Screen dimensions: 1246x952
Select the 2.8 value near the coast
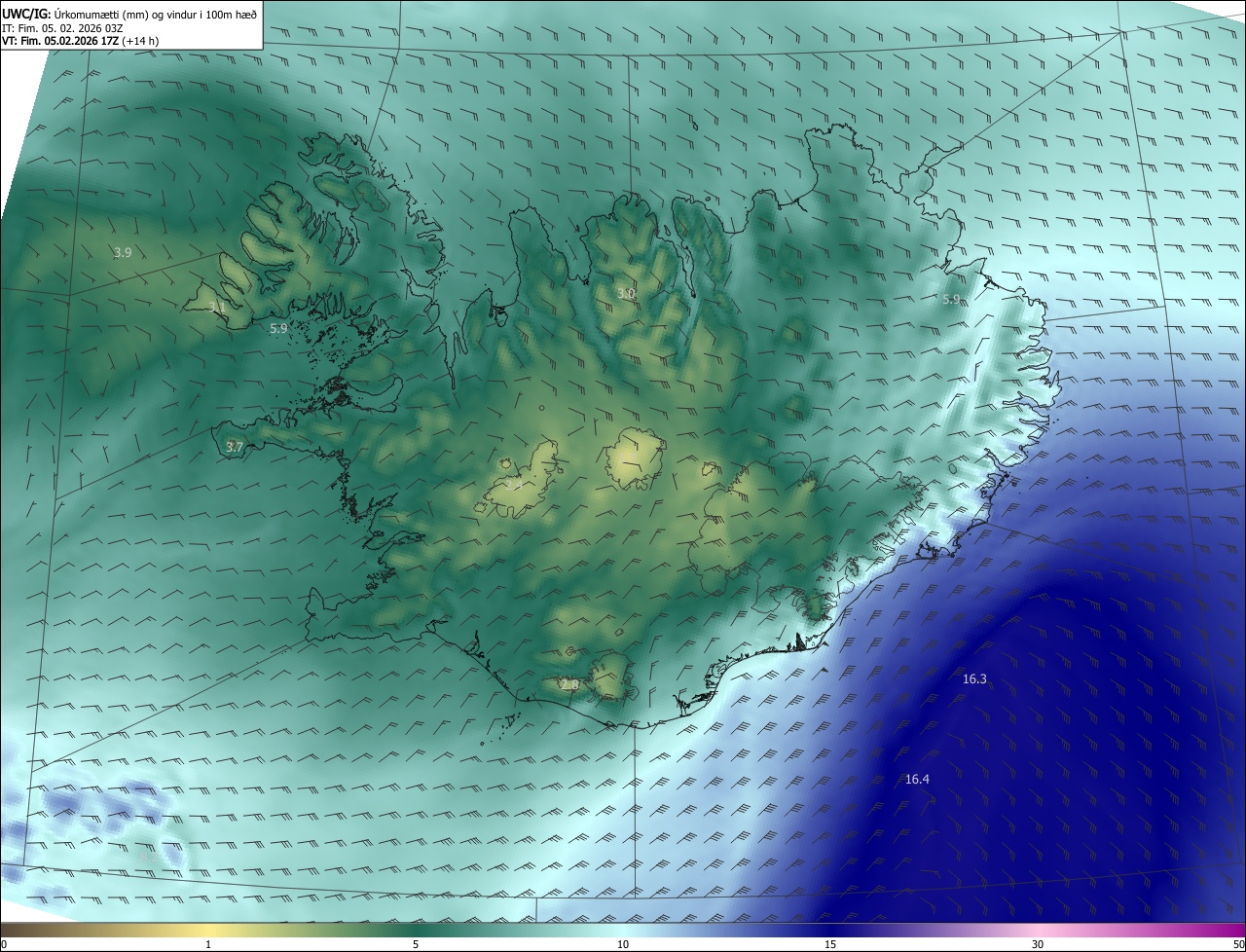click(x=570, y=685)
